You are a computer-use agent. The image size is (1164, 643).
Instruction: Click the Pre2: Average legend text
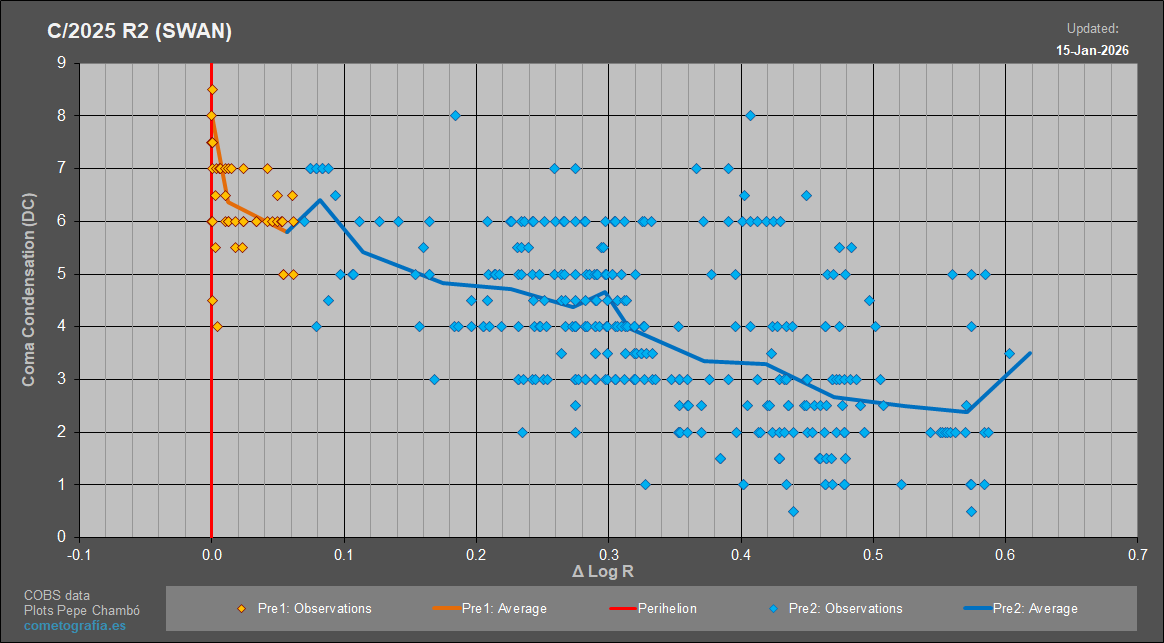[x=1036, y=609]
